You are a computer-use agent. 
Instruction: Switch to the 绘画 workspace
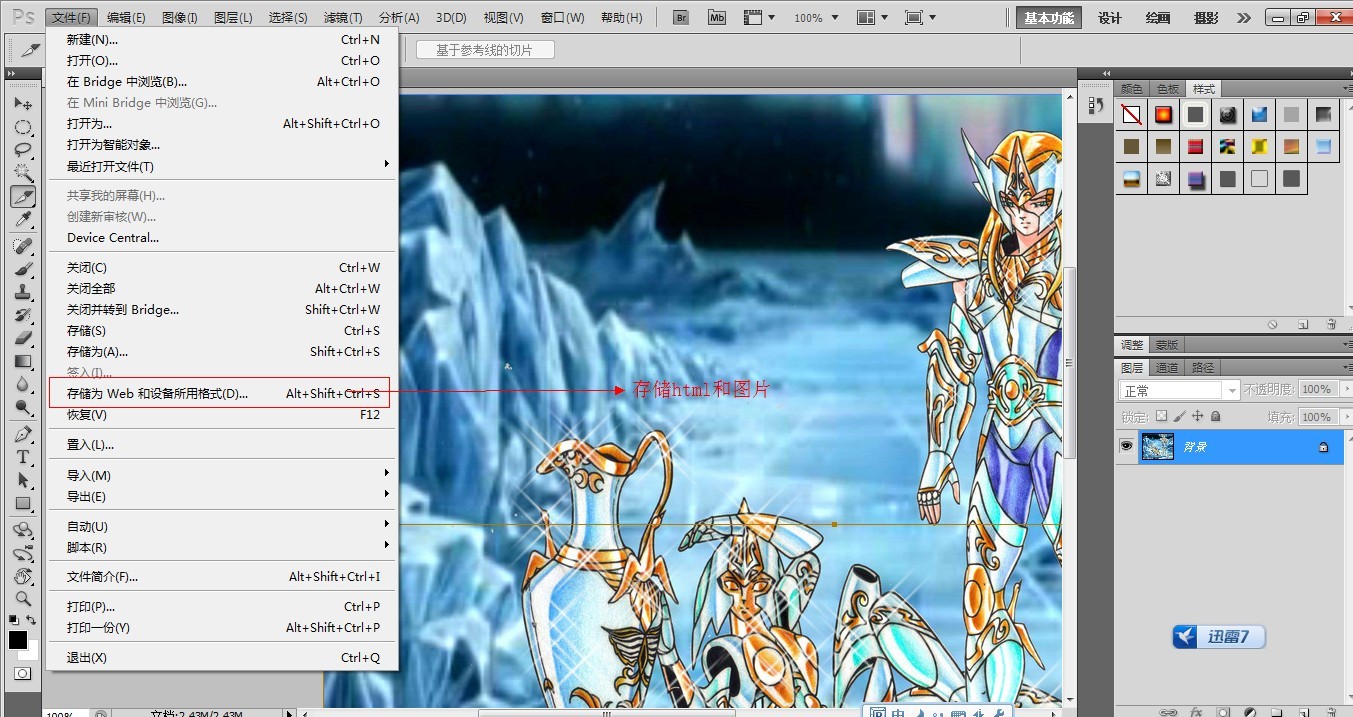(x=1158, y=18)
